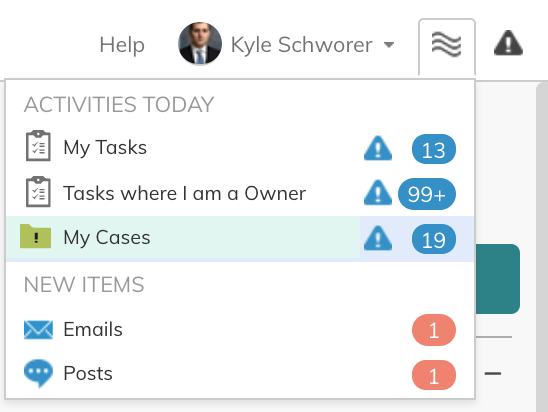
Task: Click the red Emails count badge
Action: 434,330
